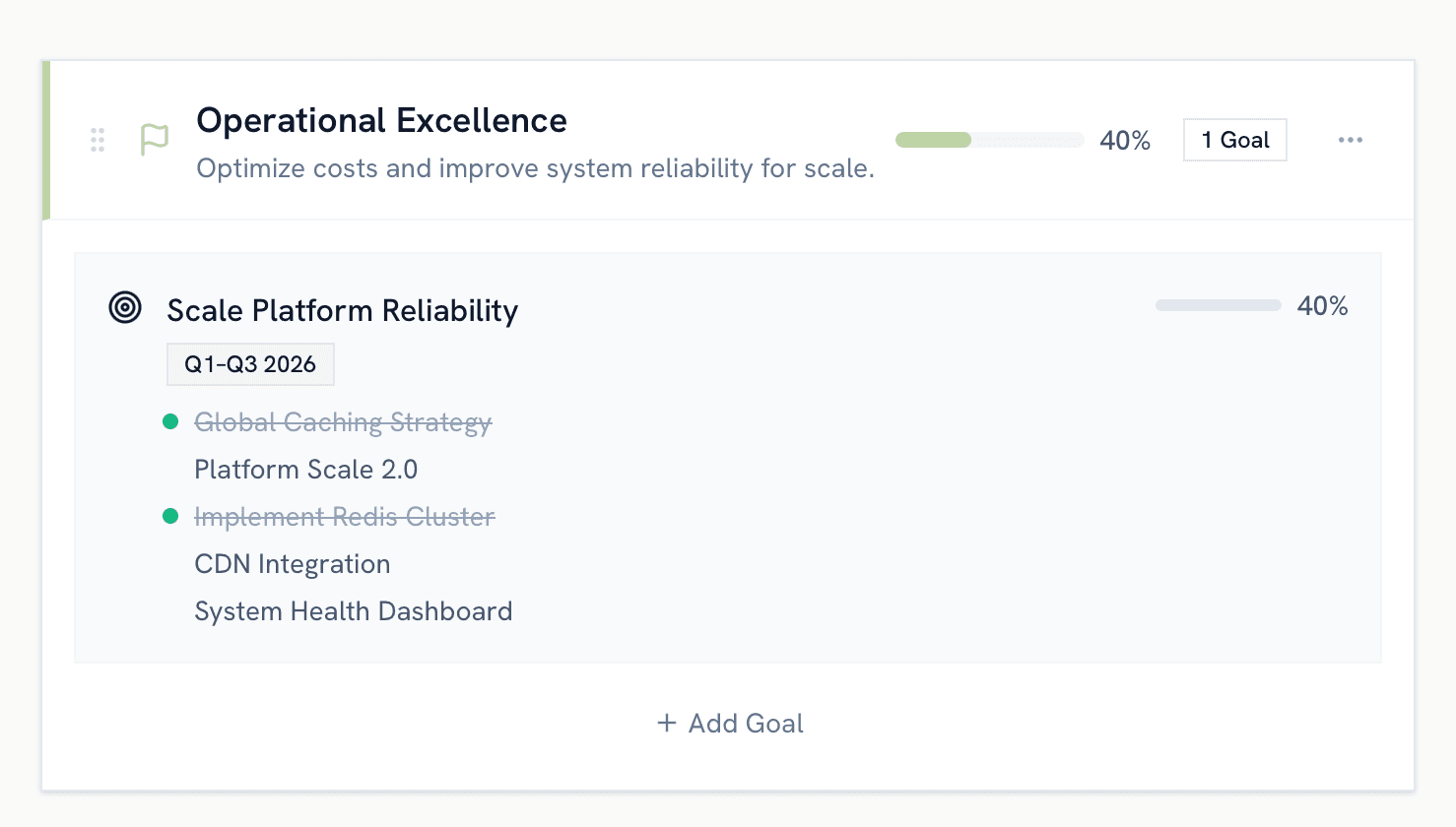The width and height of the screenshot is (1456, 827).
Task: Click the green flag icon
Action: click(x=155, y=140)
